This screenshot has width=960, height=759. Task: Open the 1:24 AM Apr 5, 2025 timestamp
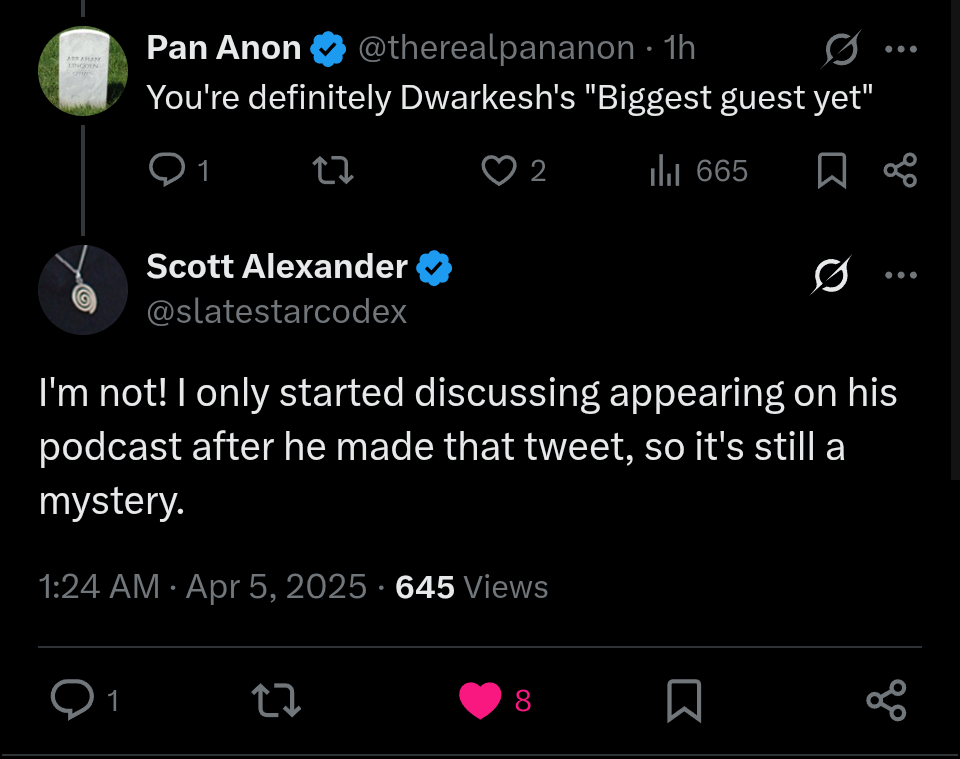(203, 586)
